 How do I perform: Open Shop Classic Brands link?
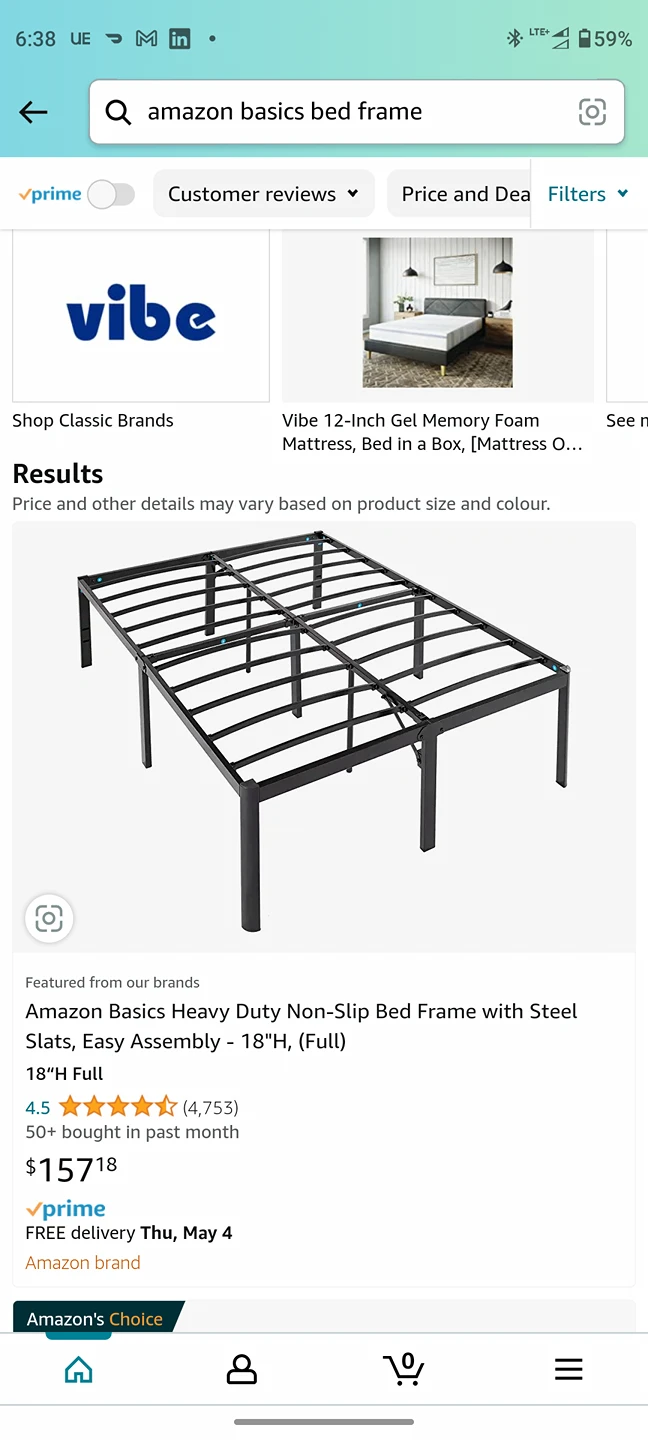click(x=93, y=421)
